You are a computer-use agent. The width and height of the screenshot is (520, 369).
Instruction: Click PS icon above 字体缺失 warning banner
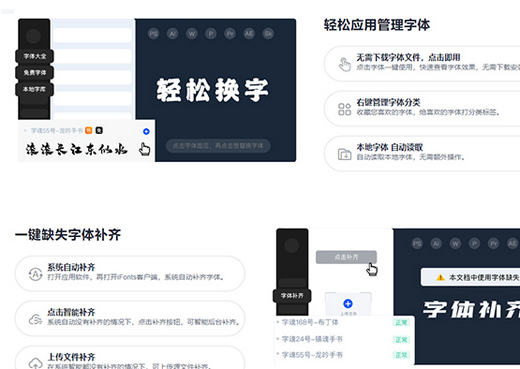(417, 244)
